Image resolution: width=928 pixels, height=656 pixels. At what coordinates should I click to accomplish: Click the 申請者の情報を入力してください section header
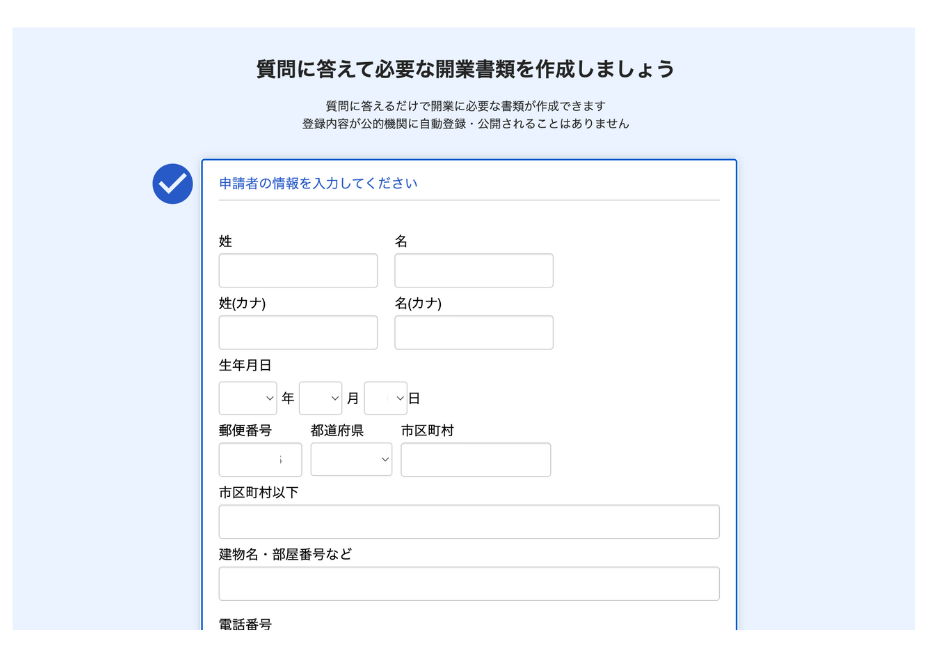click(318, 183)
